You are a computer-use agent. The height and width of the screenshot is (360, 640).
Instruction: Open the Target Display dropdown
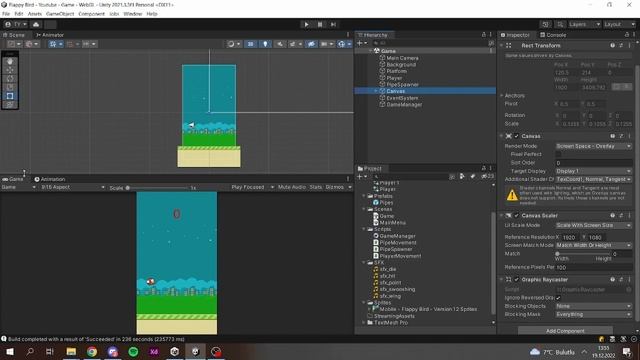(x=593, y=171)
